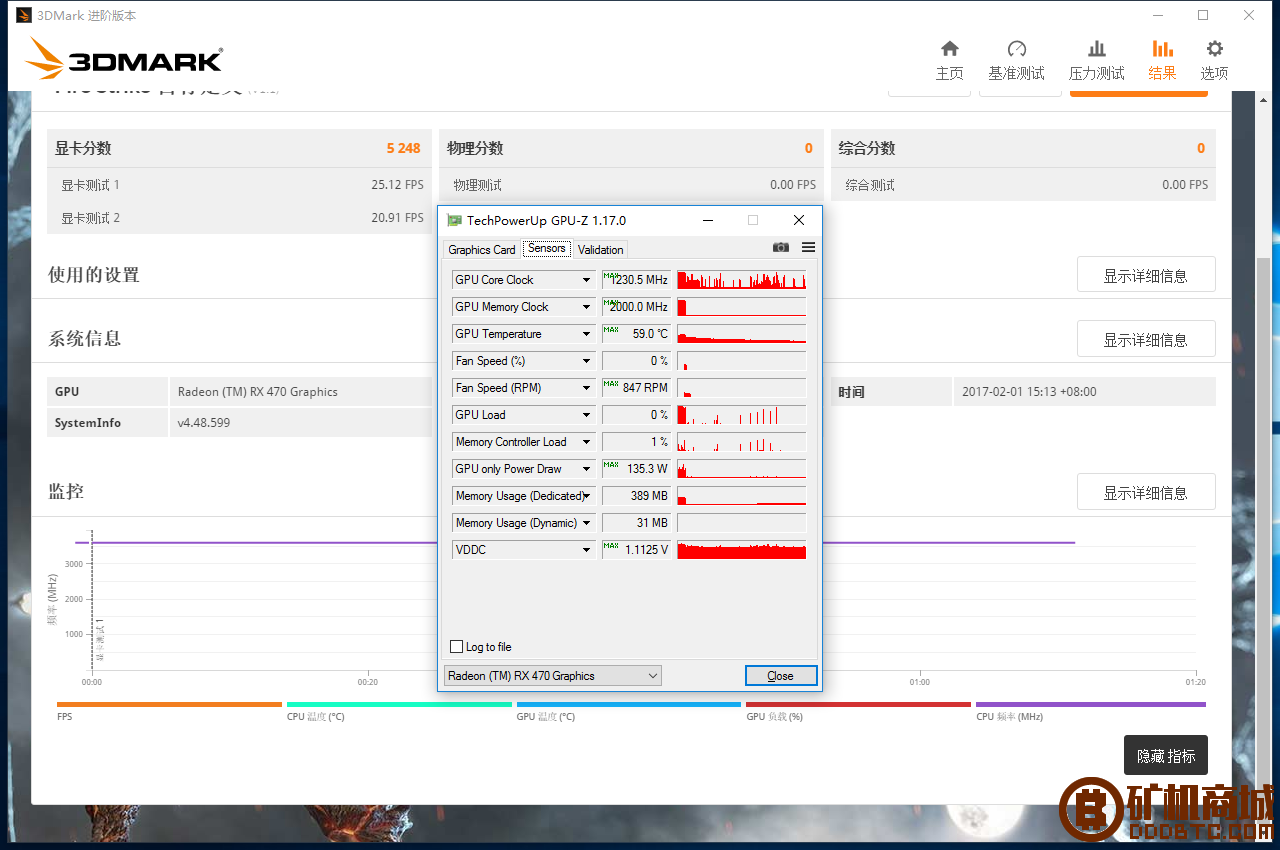Expand the Memory Usage (Dynamic) dropdown
Viewport: 1280px width, 850px height.
coord(586,523)
